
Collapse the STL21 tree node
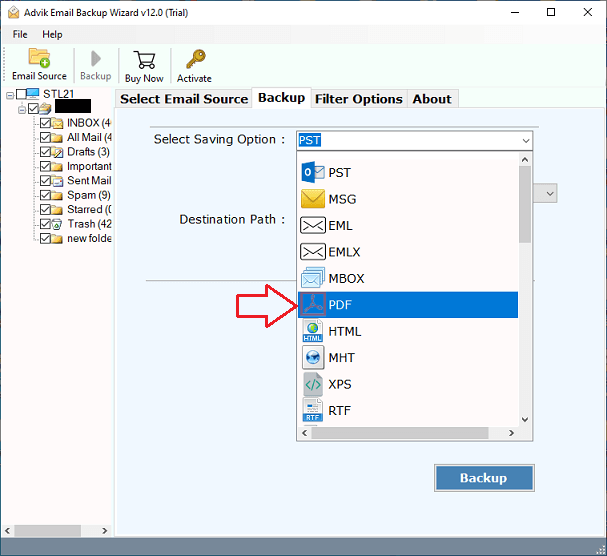(x=10, y=95)
